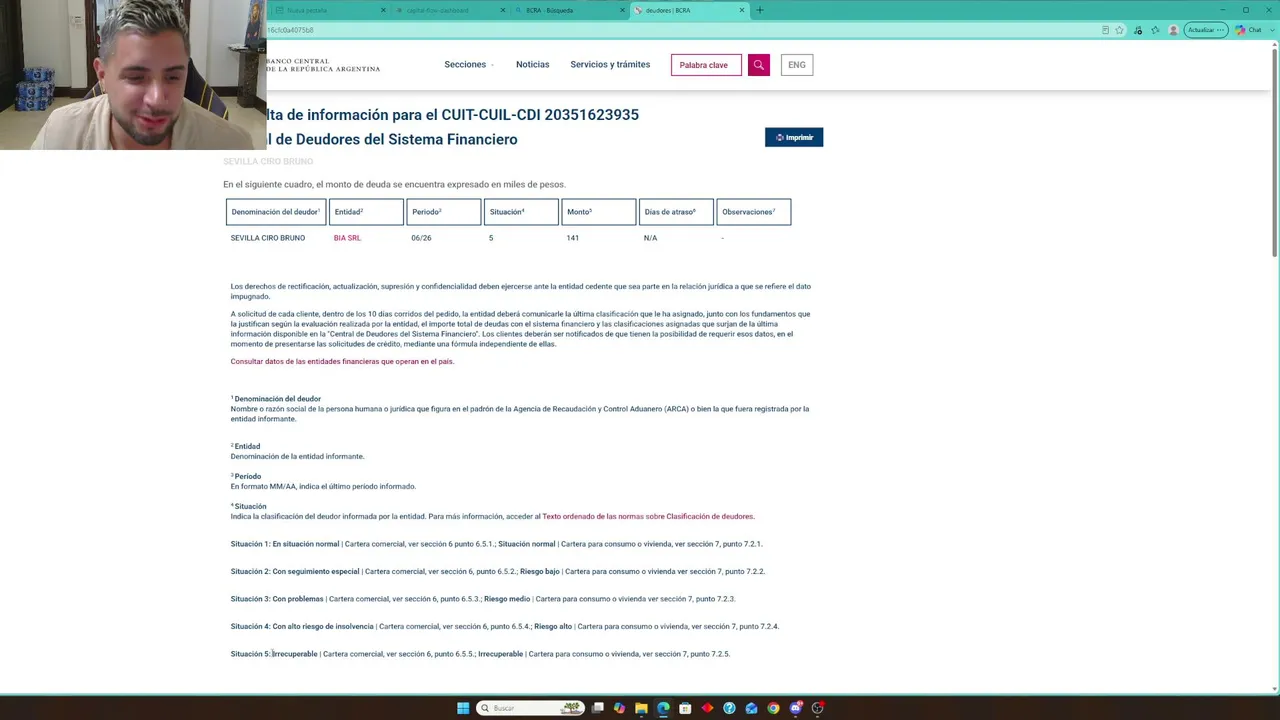Open browser profile avatar icon
The height and width of the screenshot is (720, 1280).
pos(1173,30)
